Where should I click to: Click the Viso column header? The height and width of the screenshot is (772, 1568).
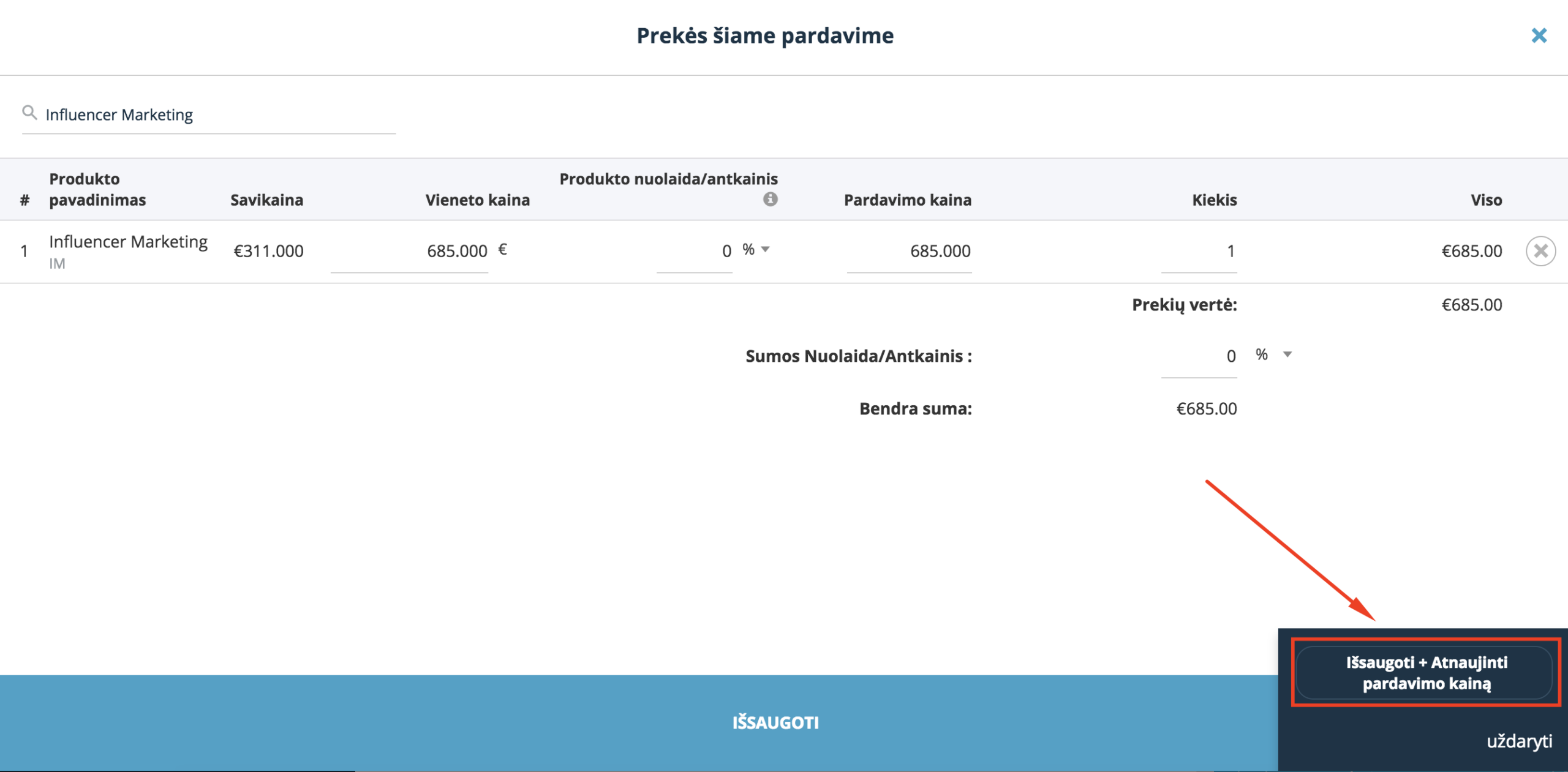pos(1486,200)
